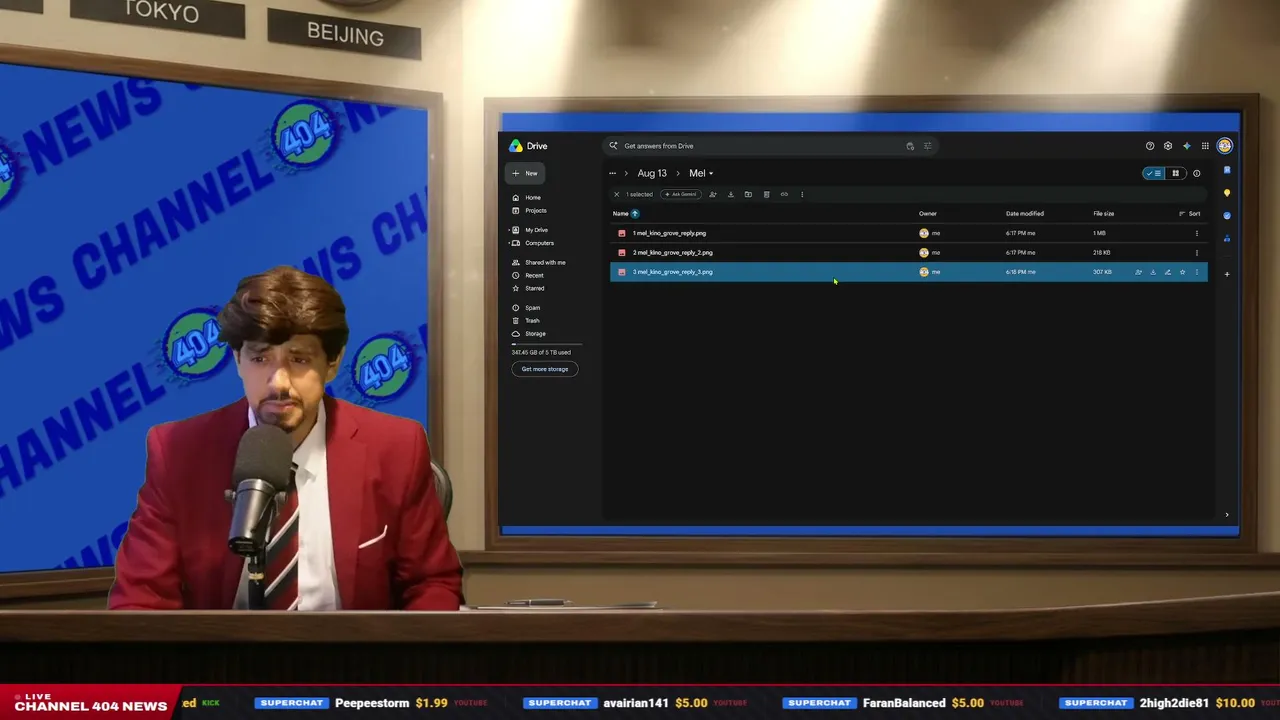Open Keep in the side panel
1280x720 pixels.
click(1227, 193)
